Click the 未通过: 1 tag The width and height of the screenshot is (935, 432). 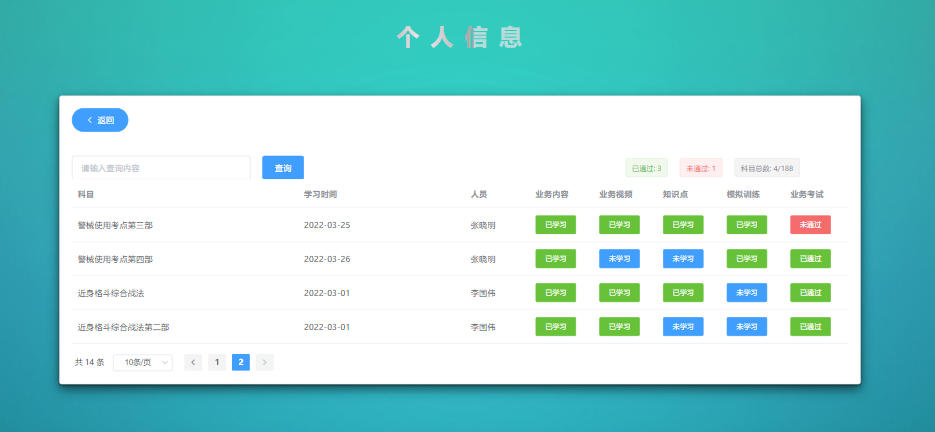(x=701, y=168)
